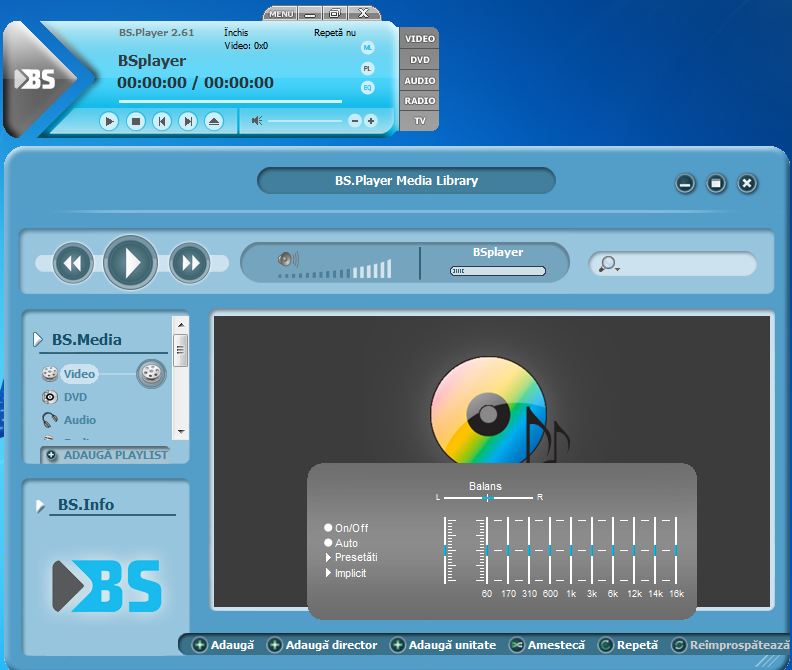Click the Media Library search field
792x670 pixels.
673,264
